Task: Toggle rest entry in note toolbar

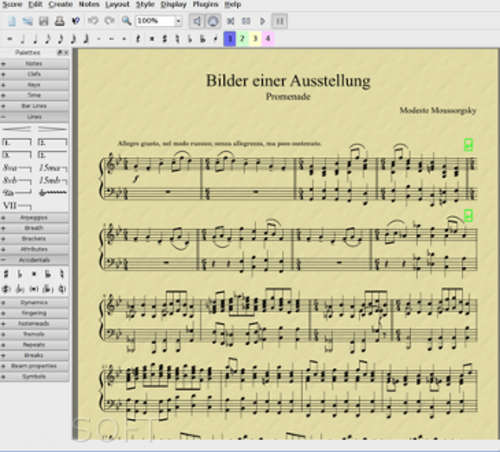Action: pyautogui.click(x=137, y=39)
